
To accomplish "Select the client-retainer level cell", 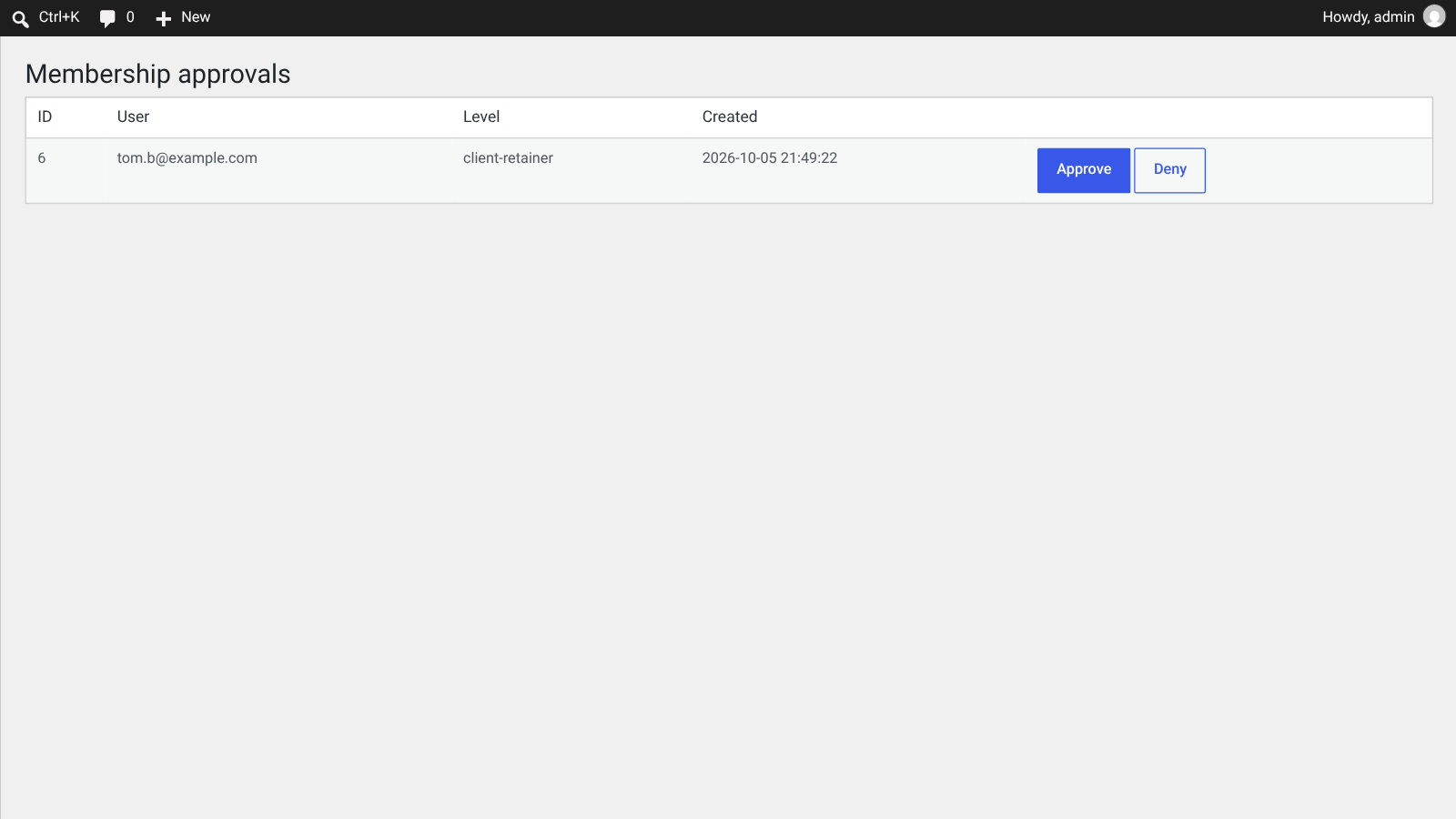I will coord(508,158).
